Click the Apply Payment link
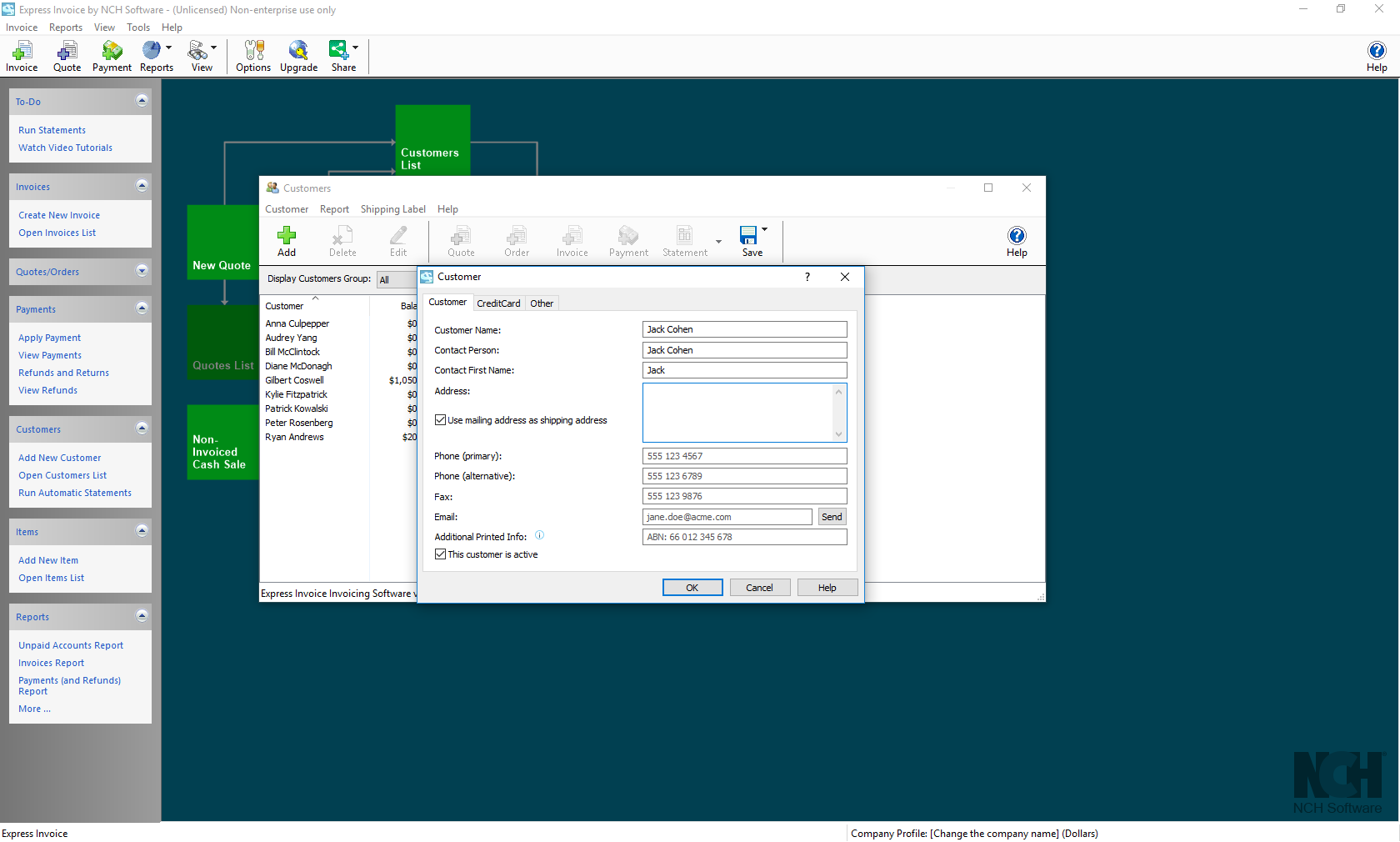Screen dimensions: 1400x842 pos(50,338)
